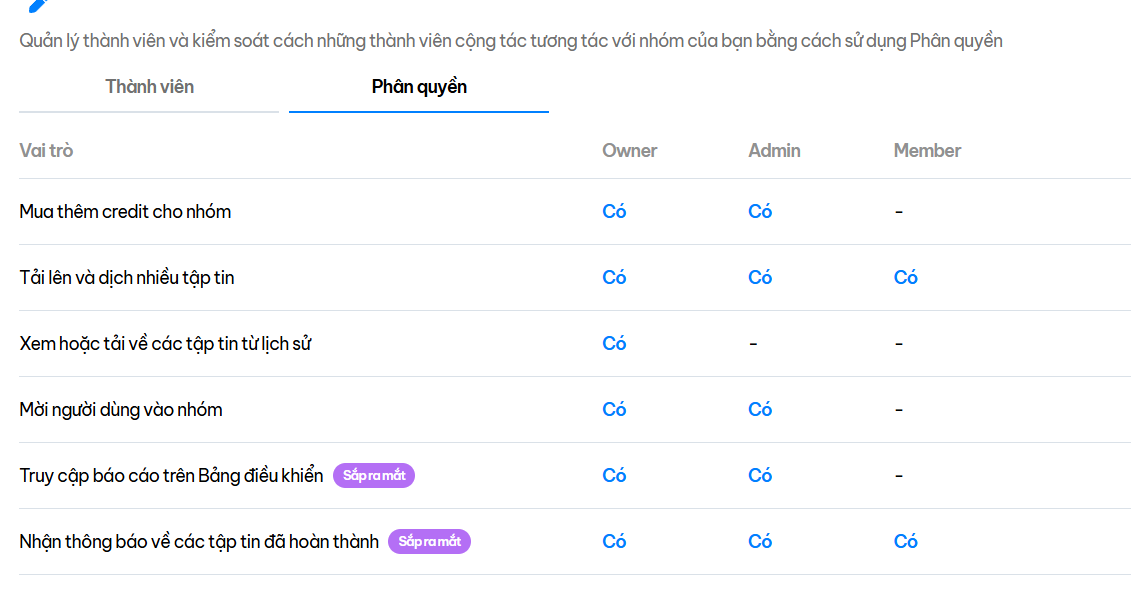The width and height of the screenshot is (1131, 600).
Task: Click Owner's Có for Mua thêm credit
Action: click(615, 211)
